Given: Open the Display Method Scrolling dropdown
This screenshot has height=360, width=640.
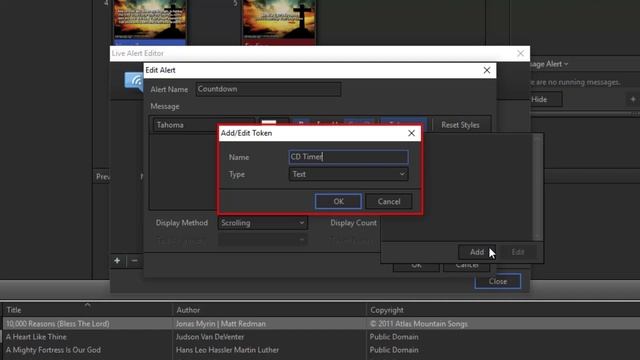Looking at the screenshot, I should 262,223.
